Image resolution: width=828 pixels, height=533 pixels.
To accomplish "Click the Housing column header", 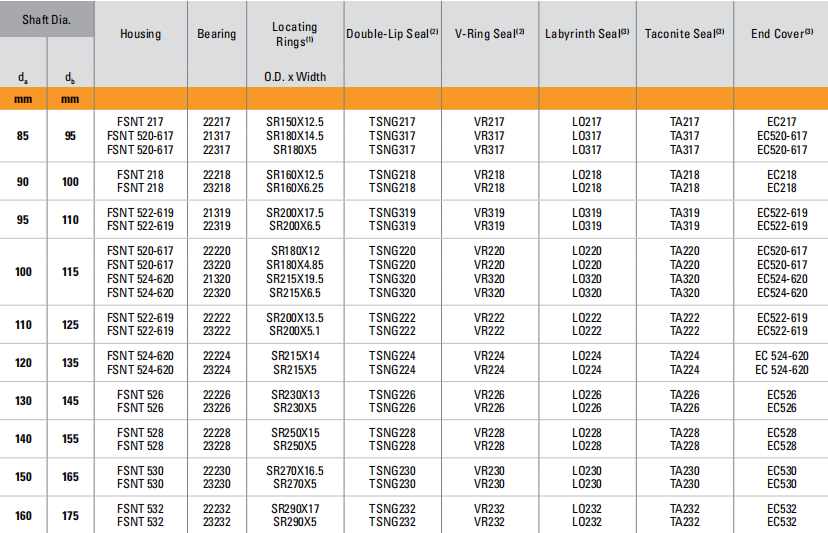I will (140, 34).
